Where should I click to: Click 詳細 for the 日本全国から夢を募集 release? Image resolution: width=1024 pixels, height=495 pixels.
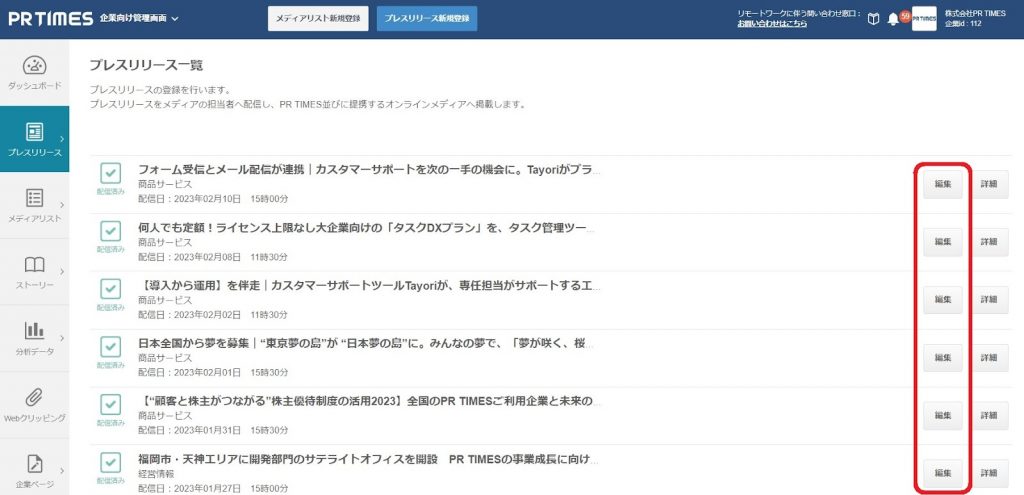tap(989, 358)
